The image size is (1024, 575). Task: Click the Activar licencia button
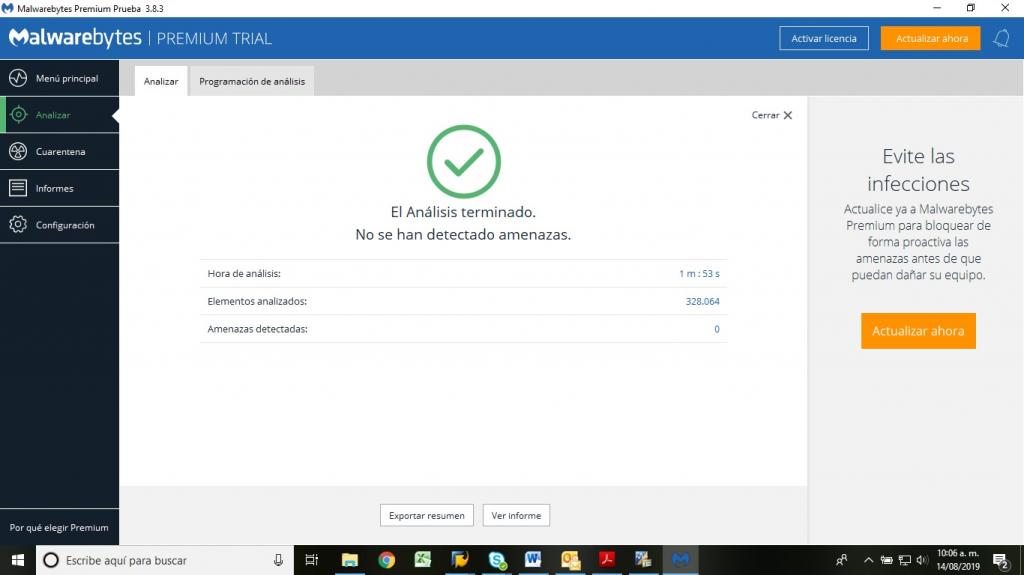[x=824, y=39]
